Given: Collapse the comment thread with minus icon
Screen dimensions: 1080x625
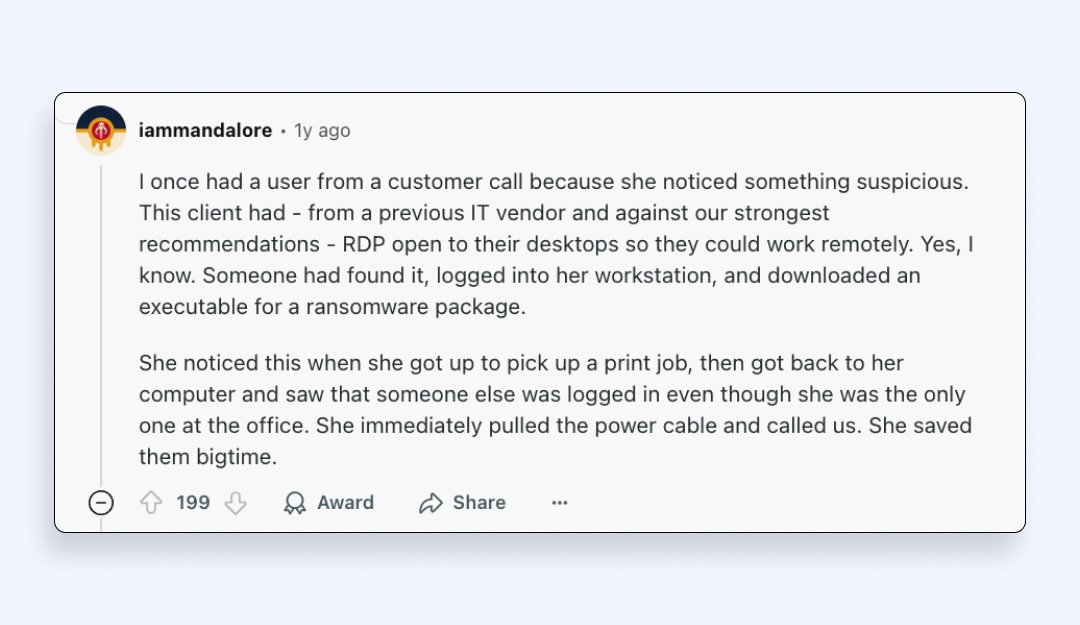Looking at the screenshot, I should [101, 502].
